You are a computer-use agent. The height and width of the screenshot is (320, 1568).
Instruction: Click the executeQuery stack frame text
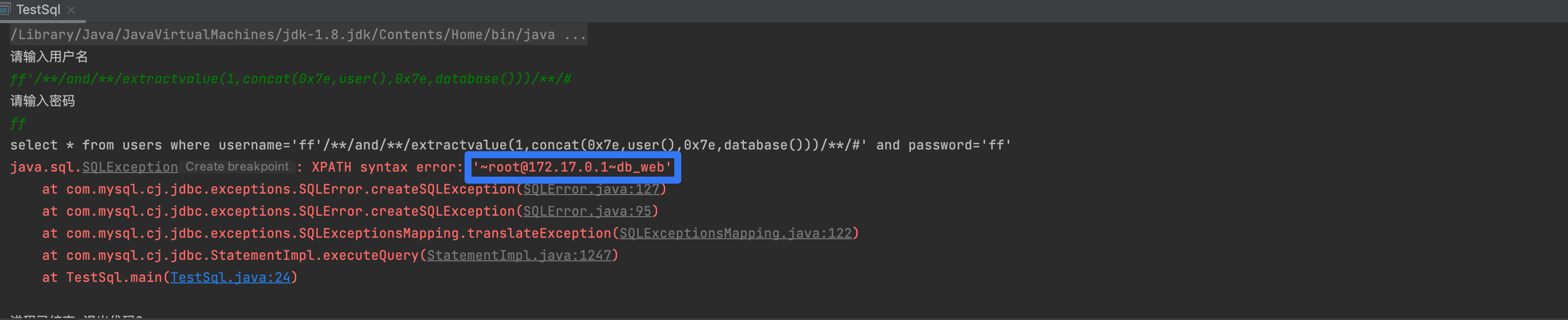tap(370, 255)
